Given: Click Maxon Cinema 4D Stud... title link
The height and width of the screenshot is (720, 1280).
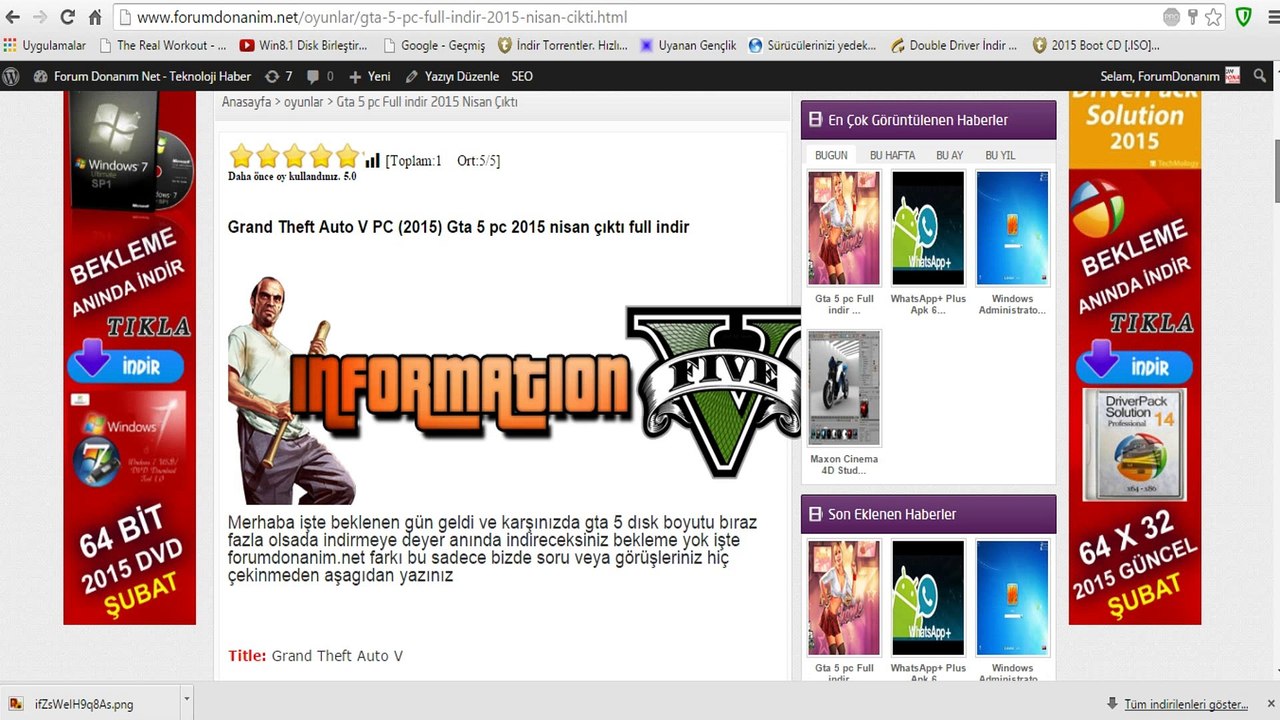Looking at the screenshot, I should 844,465.
